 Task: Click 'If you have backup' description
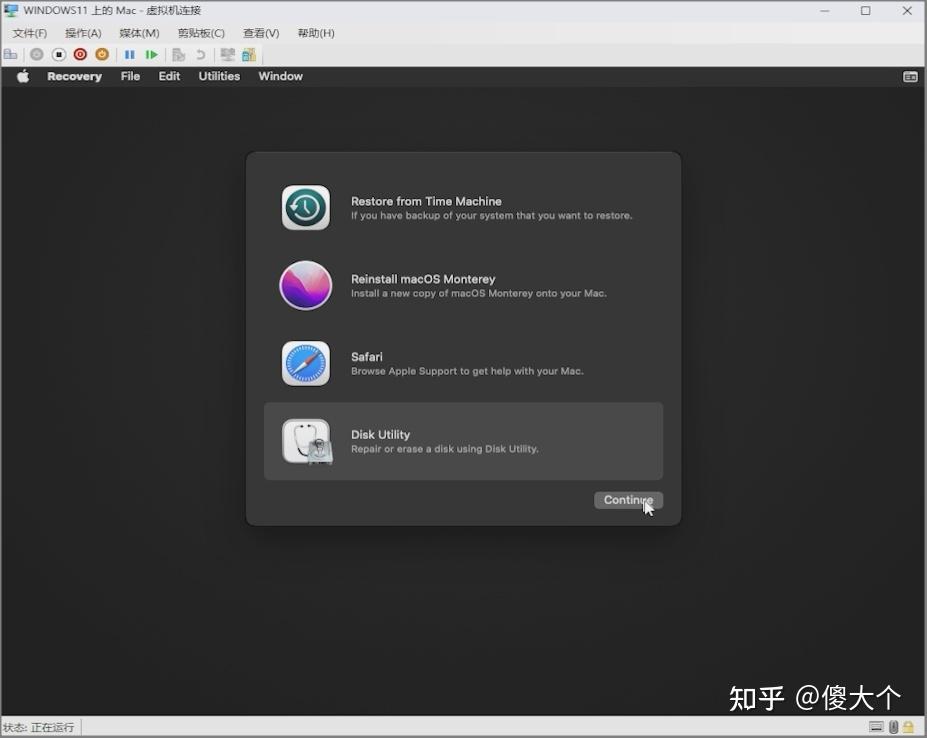[492, 216]
